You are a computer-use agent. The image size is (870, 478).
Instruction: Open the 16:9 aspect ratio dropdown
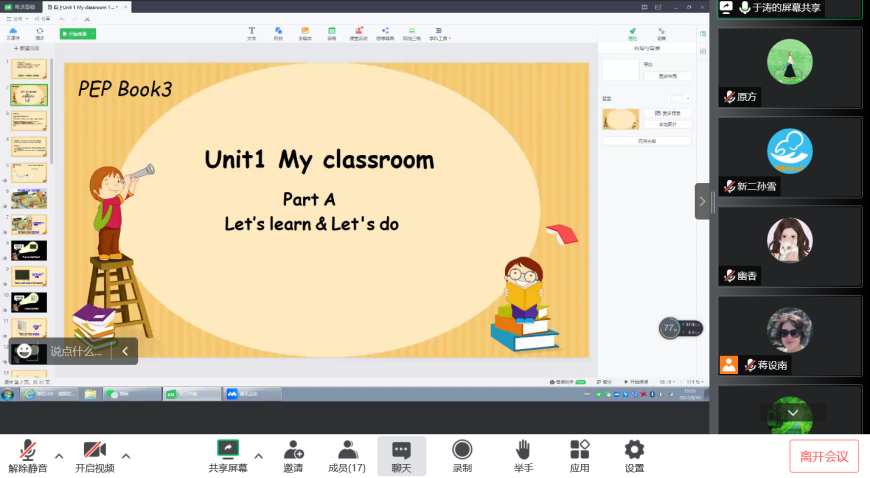667,382
